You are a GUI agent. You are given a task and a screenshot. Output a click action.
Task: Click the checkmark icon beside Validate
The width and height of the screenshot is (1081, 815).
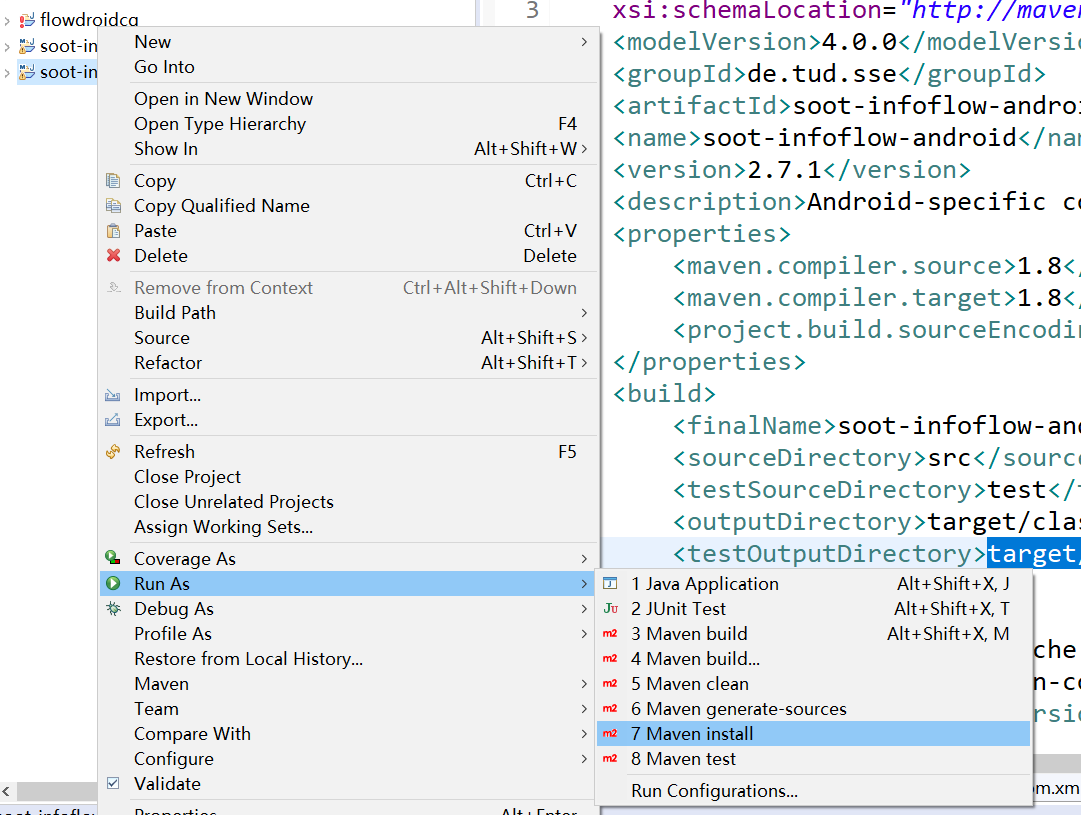tap(113, 783)
